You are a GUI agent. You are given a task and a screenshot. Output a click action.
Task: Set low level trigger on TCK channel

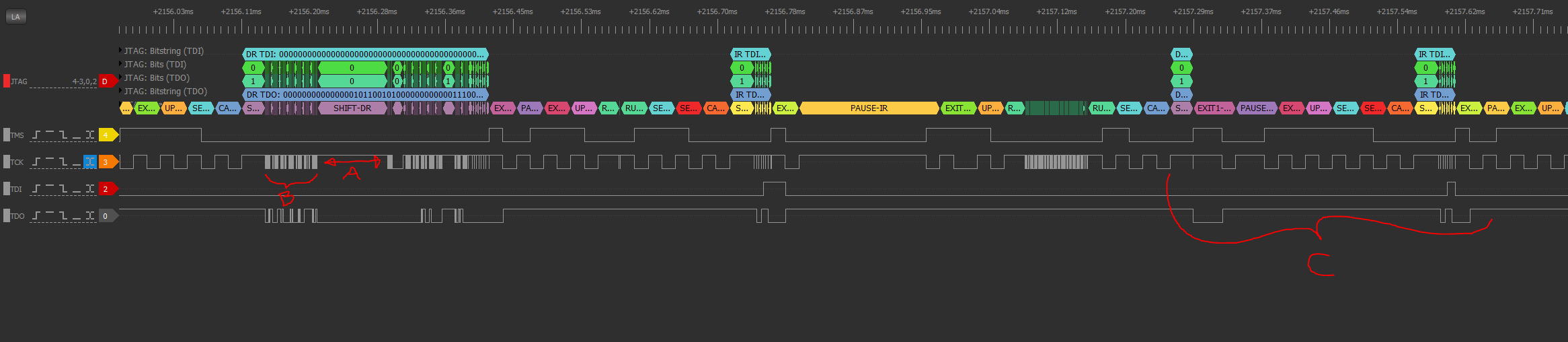tap(76, 162)
